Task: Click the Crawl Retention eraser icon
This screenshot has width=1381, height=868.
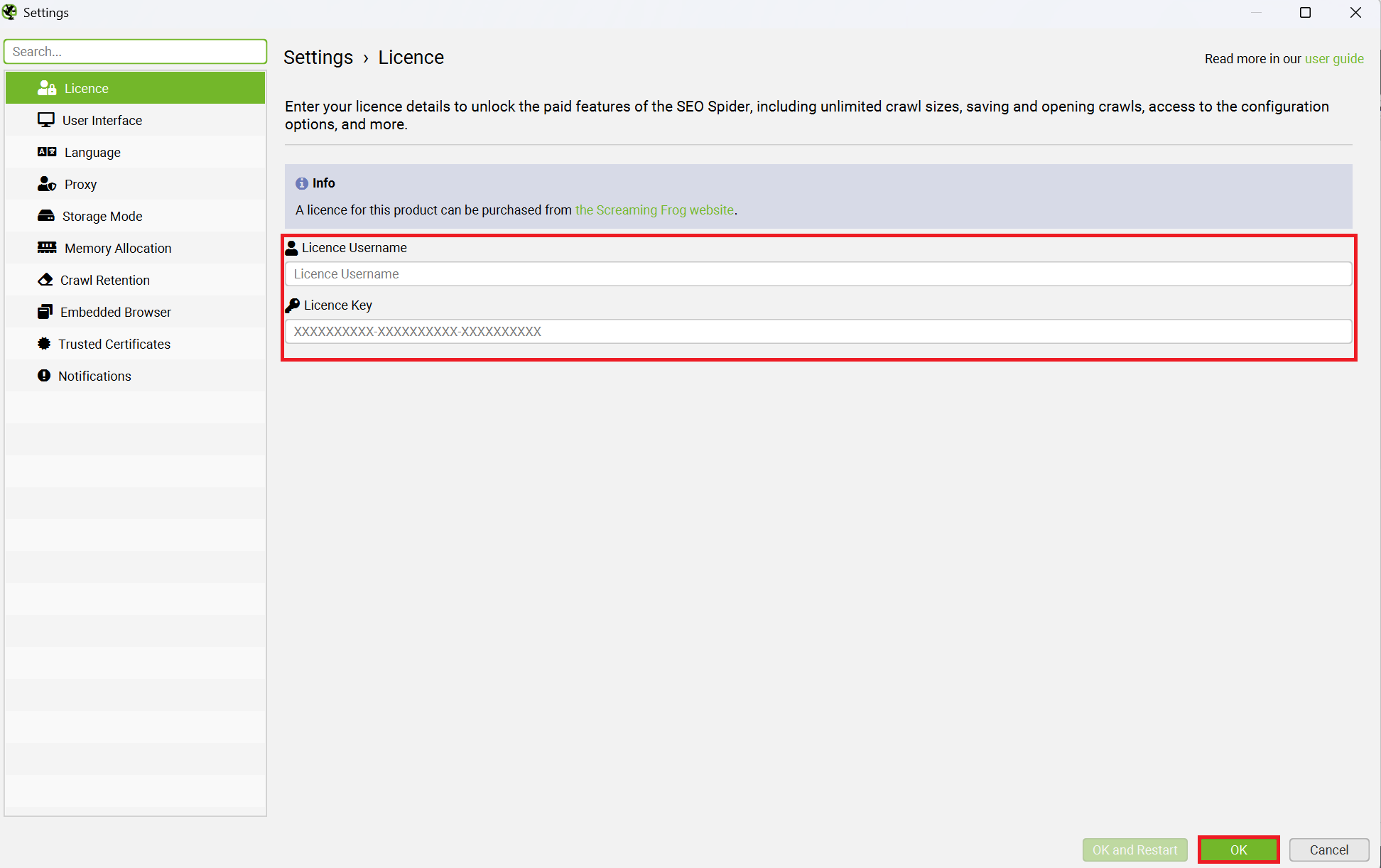Action: click(x=45, y=280)
